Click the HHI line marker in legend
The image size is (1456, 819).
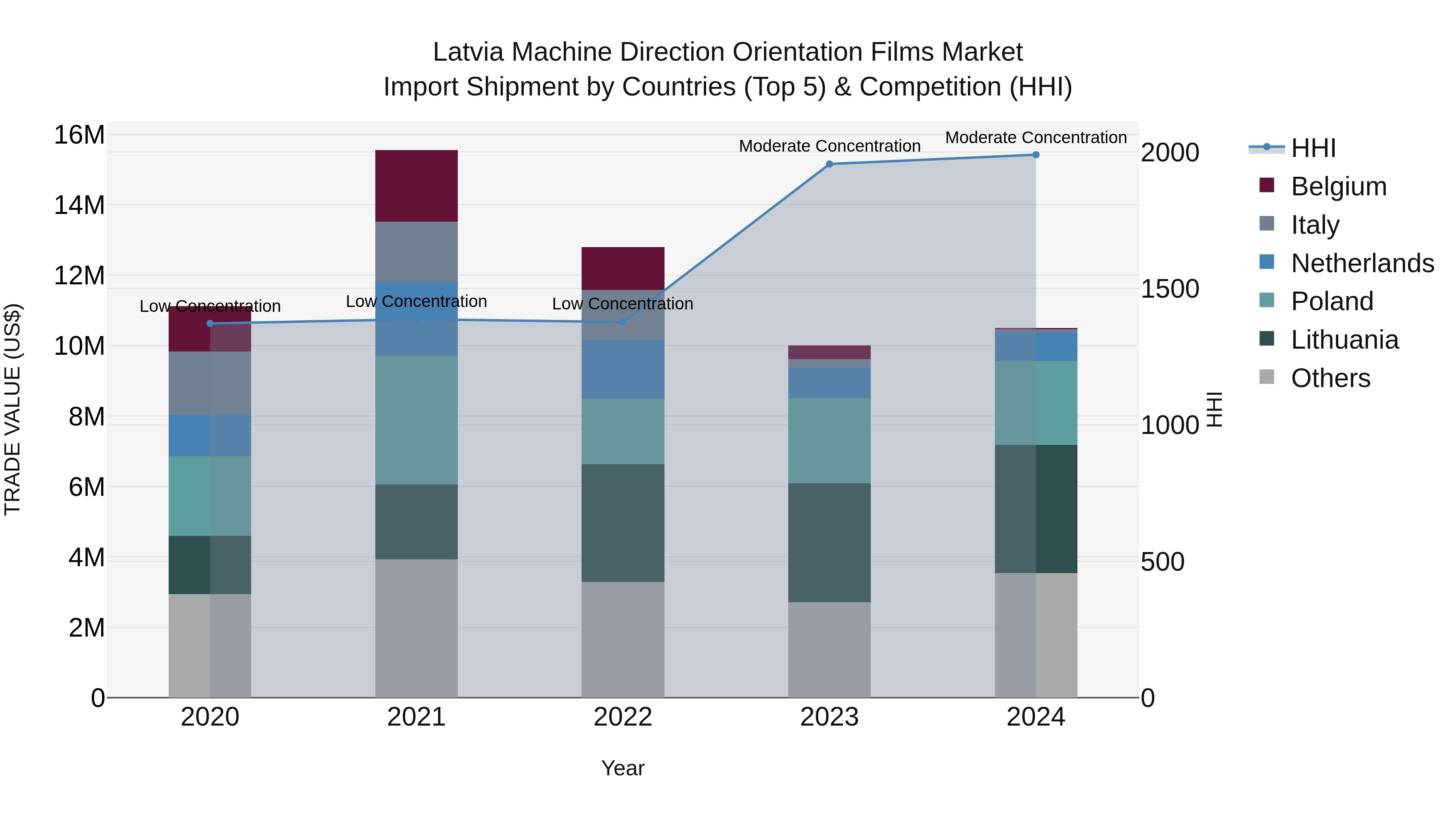1267,147
